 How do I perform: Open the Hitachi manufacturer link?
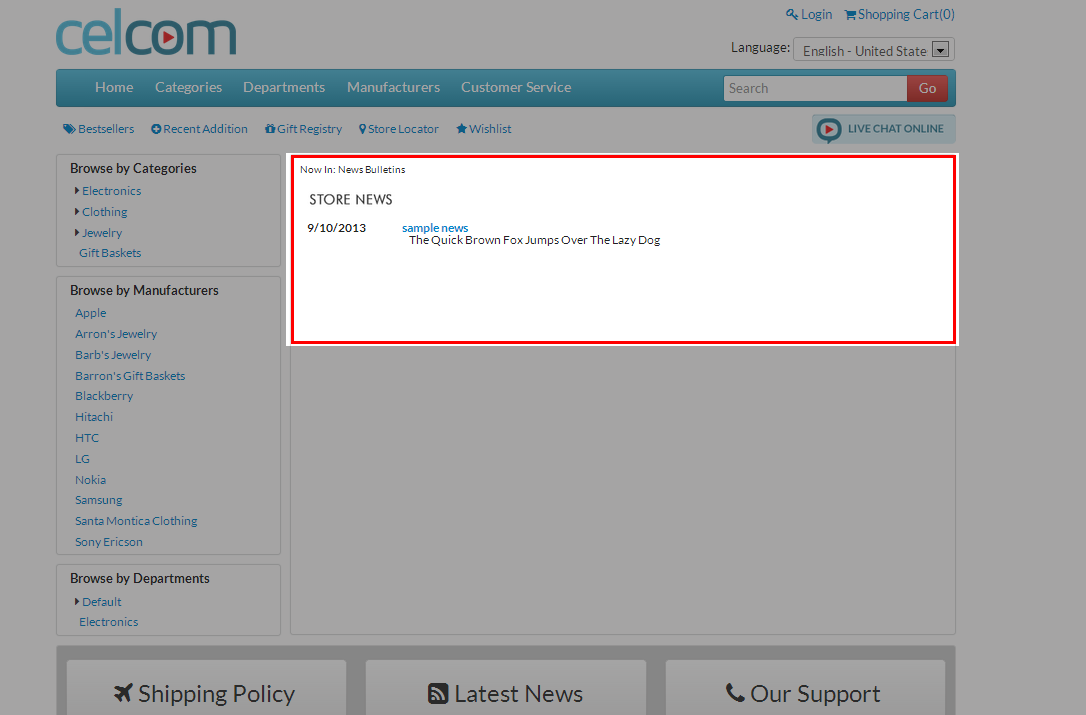click(94, 417)
